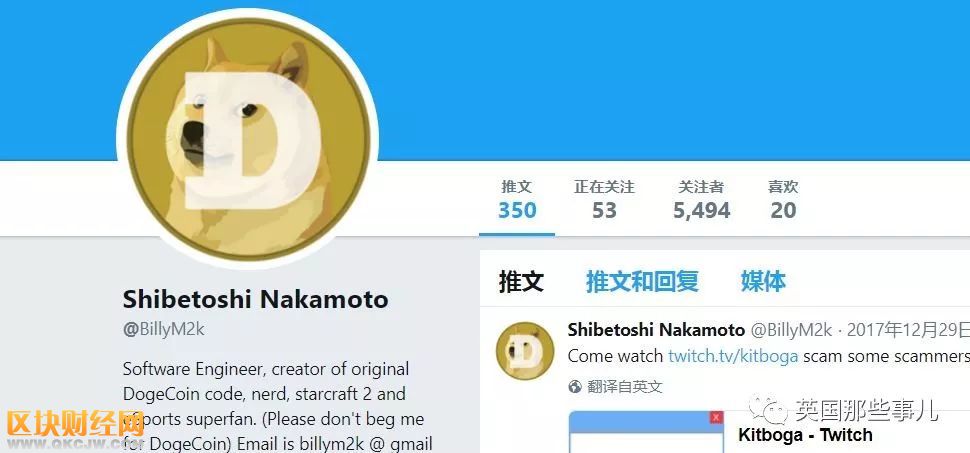Image resolution: width=970 pixels, height=453 pixels.
Task: Switch to the 媒体 timeline tab
Action: (763, 282)
